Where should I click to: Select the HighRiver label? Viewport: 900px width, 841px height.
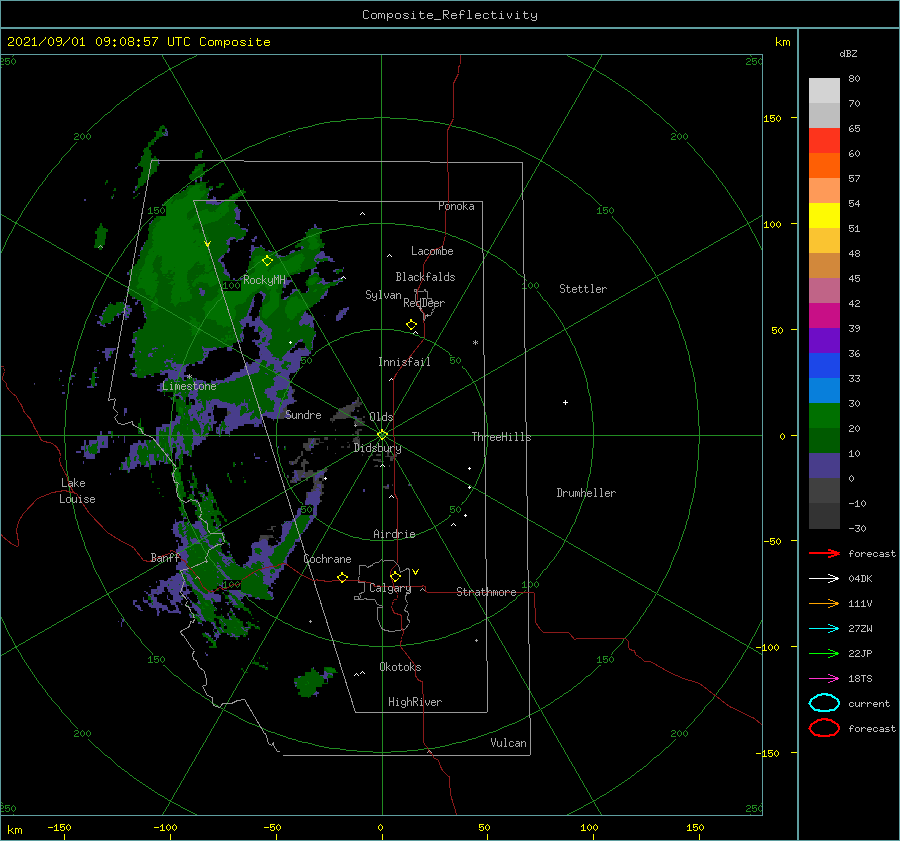point(415,702)
